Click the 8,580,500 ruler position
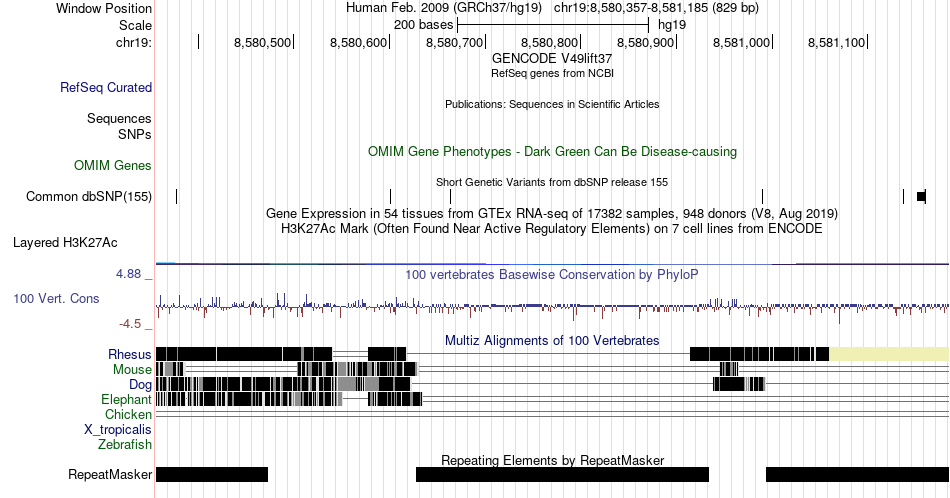 [x=263, y=42]
